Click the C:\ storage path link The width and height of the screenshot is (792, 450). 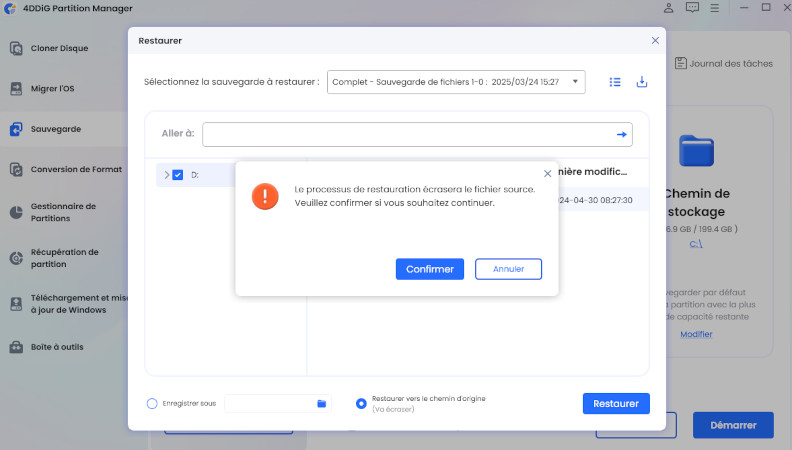tap(696, 244)
